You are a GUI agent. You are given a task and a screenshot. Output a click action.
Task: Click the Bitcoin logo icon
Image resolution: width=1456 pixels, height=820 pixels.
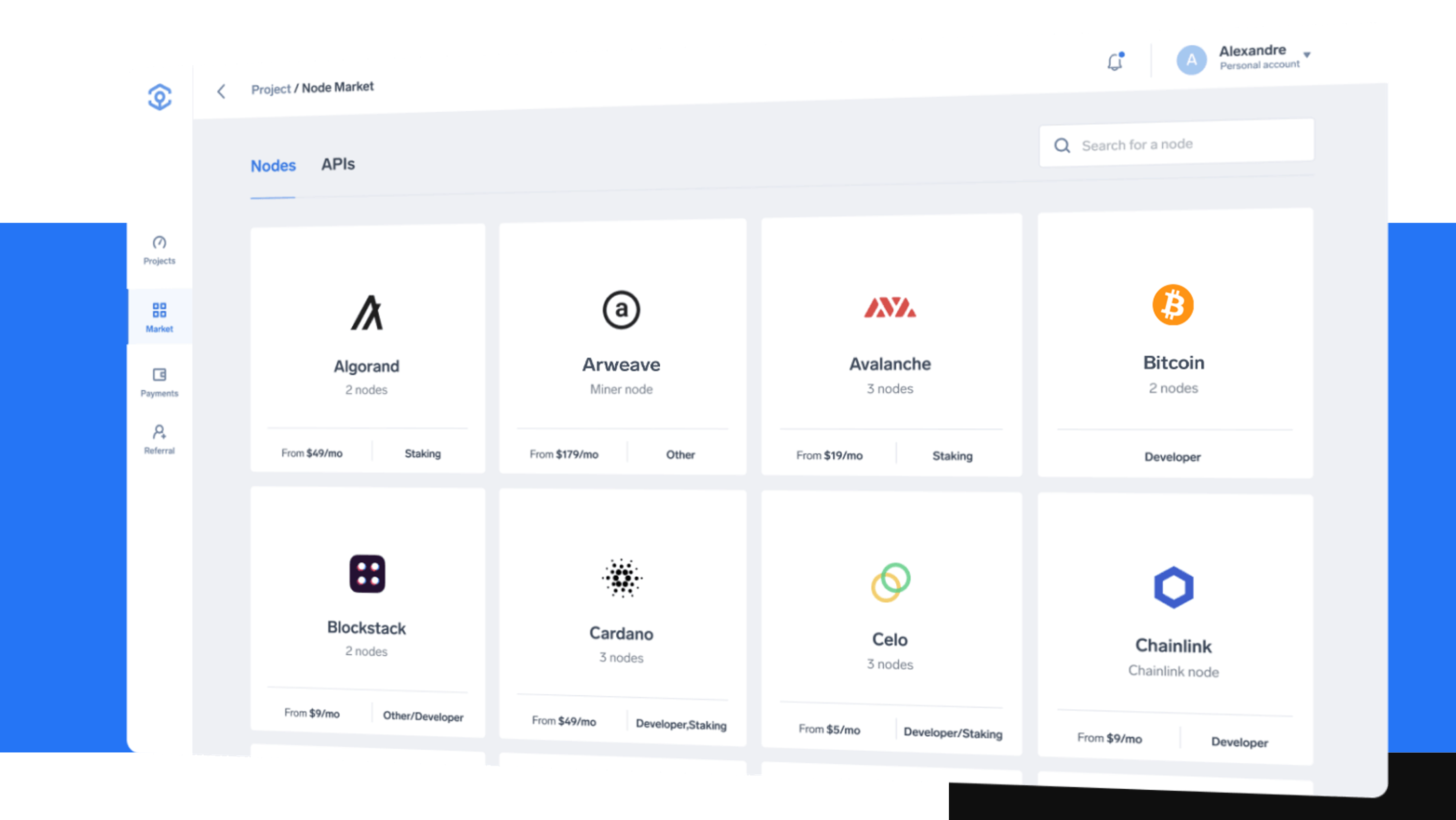pyautogui.click(x=1173, y=305)
